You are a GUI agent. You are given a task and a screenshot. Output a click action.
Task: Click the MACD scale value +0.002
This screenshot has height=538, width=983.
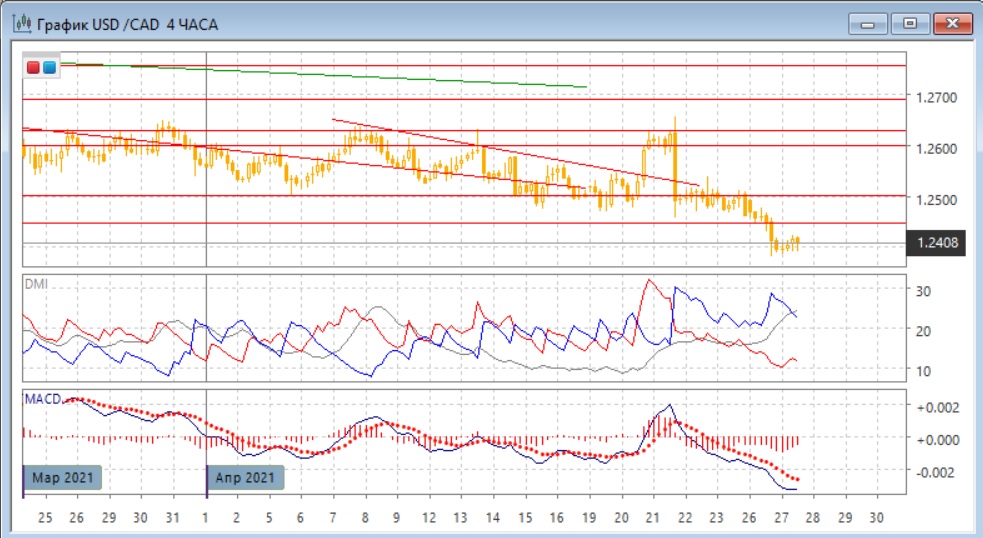937,407
